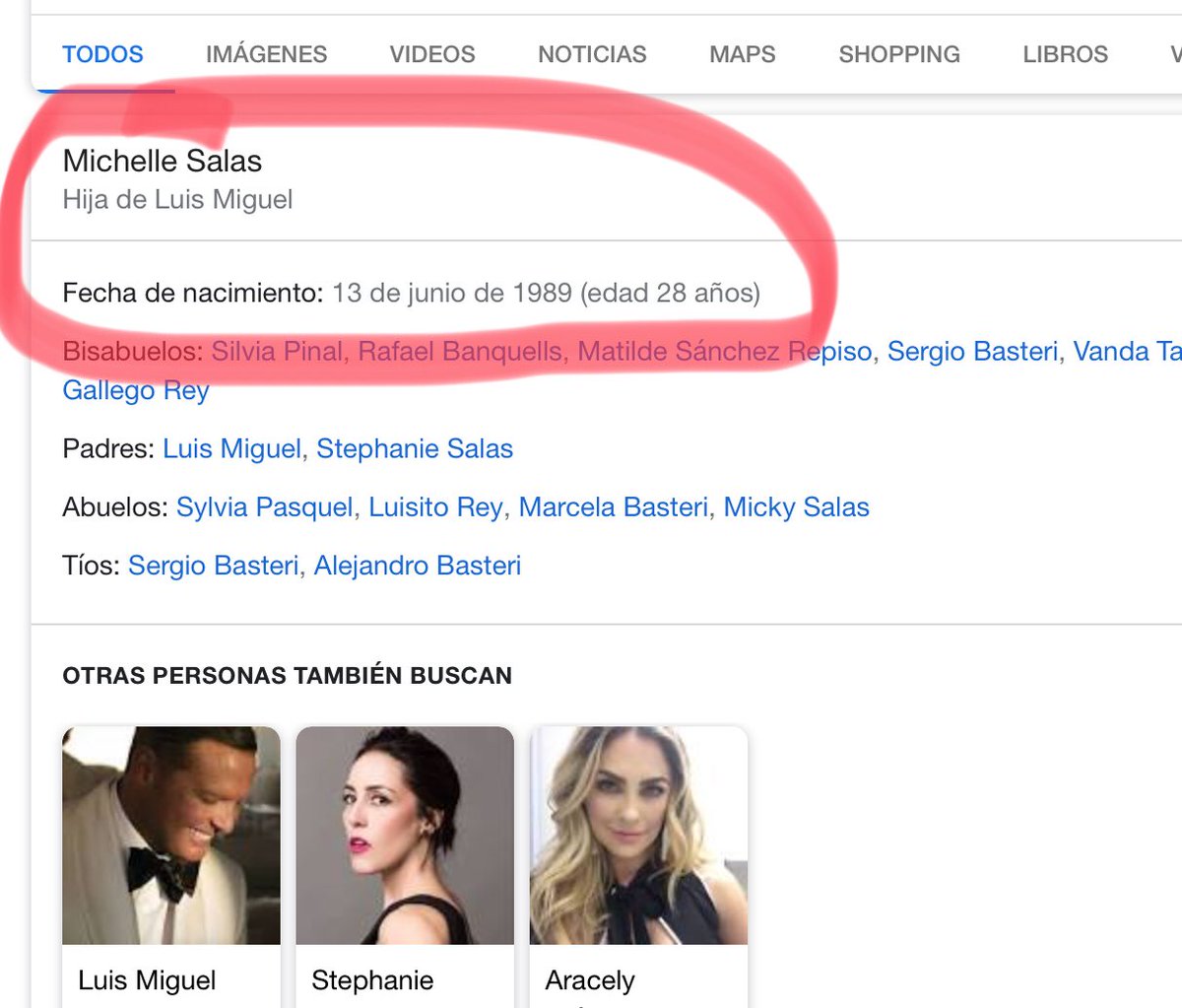1182x1008 pixels.
Task: Select the TODOS search tab
Action: click(x=102, y=54)
